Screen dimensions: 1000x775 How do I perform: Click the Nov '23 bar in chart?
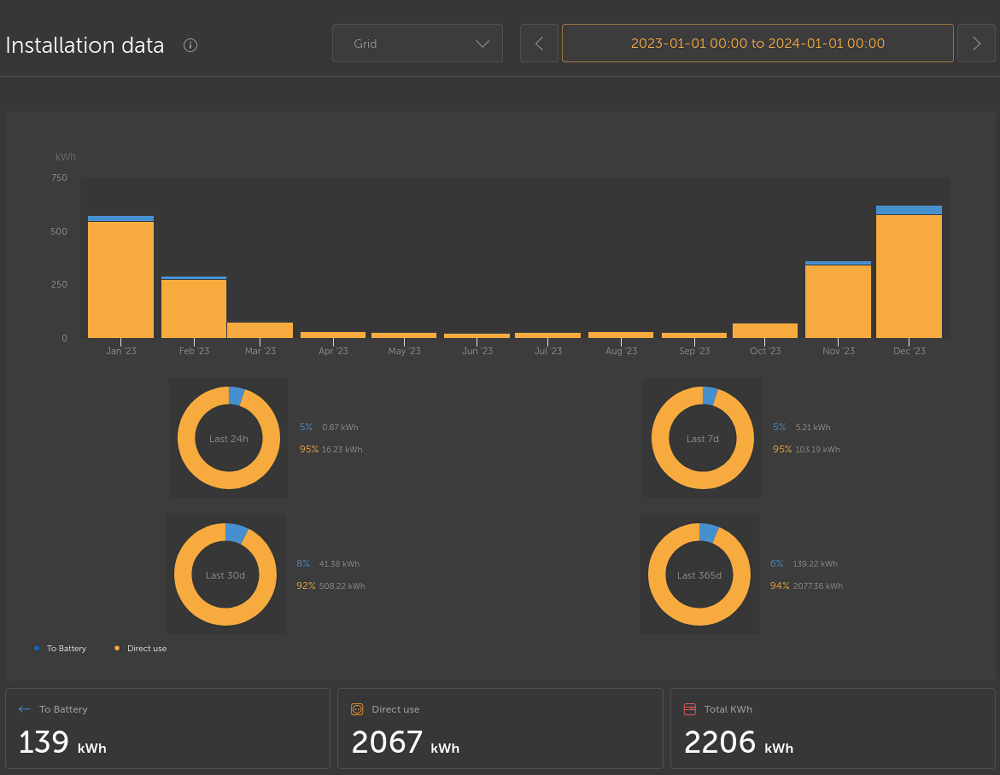point(838,299)
